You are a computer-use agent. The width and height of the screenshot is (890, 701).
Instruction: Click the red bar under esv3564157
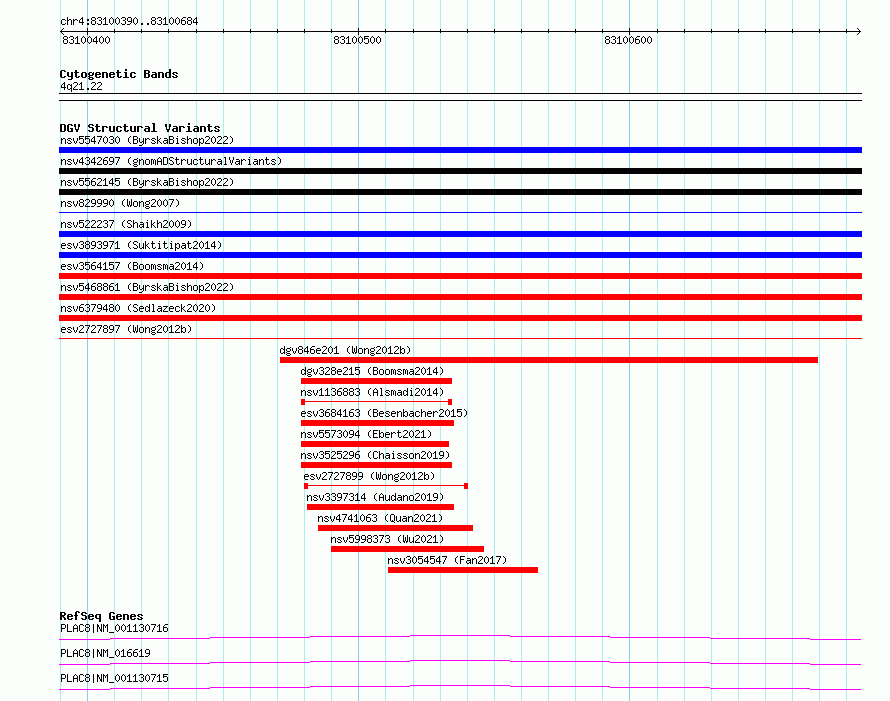460,276
